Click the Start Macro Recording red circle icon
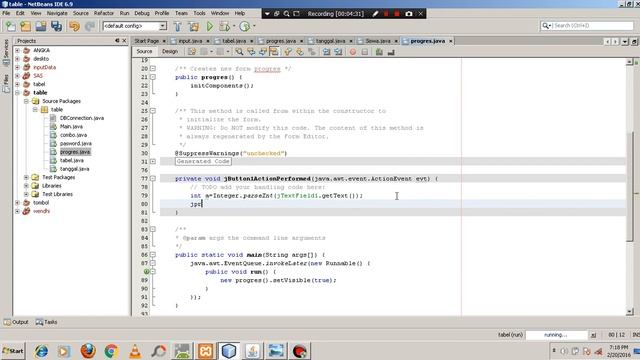The image size is (640, 360). point(353,52)
